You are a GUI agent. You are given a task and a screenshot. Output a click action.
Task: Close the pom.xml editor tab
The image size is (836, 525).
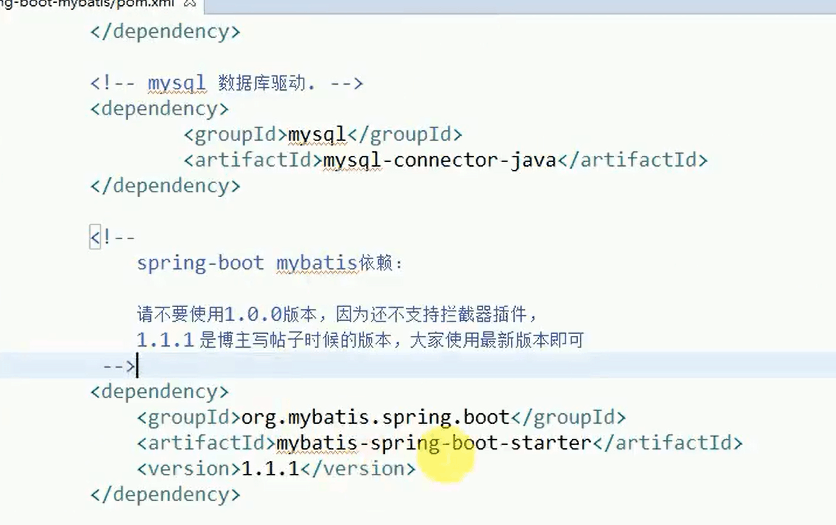pyautogui.click(x=190, y=3)
